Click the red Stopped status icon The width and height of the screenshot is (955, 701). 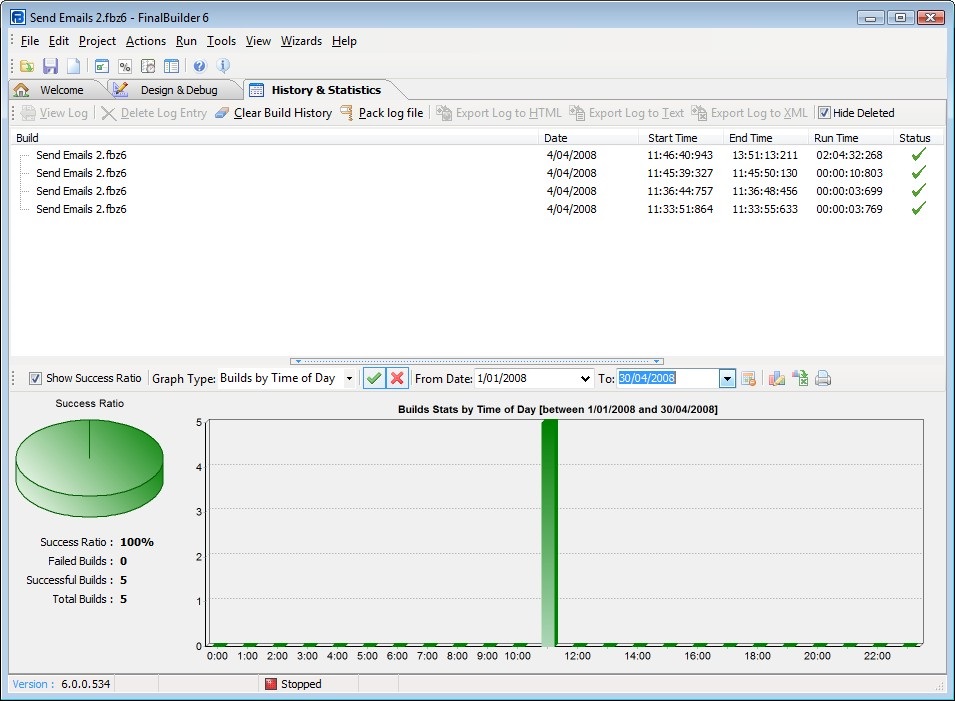(271, 684)
